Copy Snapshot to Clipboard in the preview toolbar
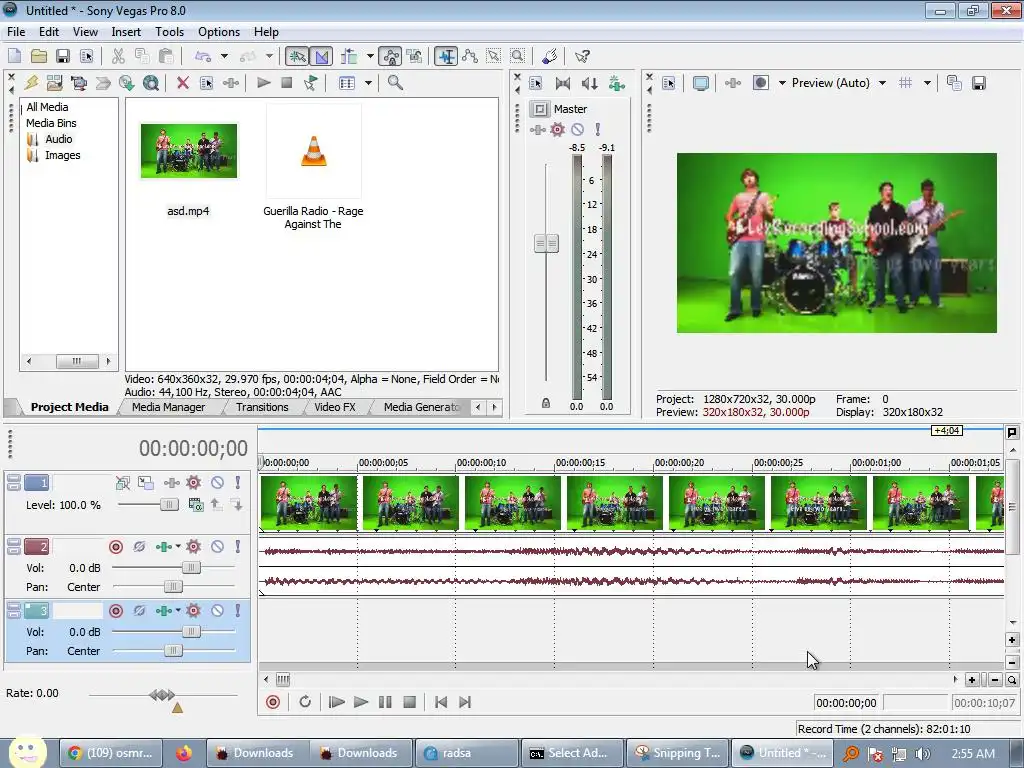Viewport: 1024px width, 768px height. [954, 83]
